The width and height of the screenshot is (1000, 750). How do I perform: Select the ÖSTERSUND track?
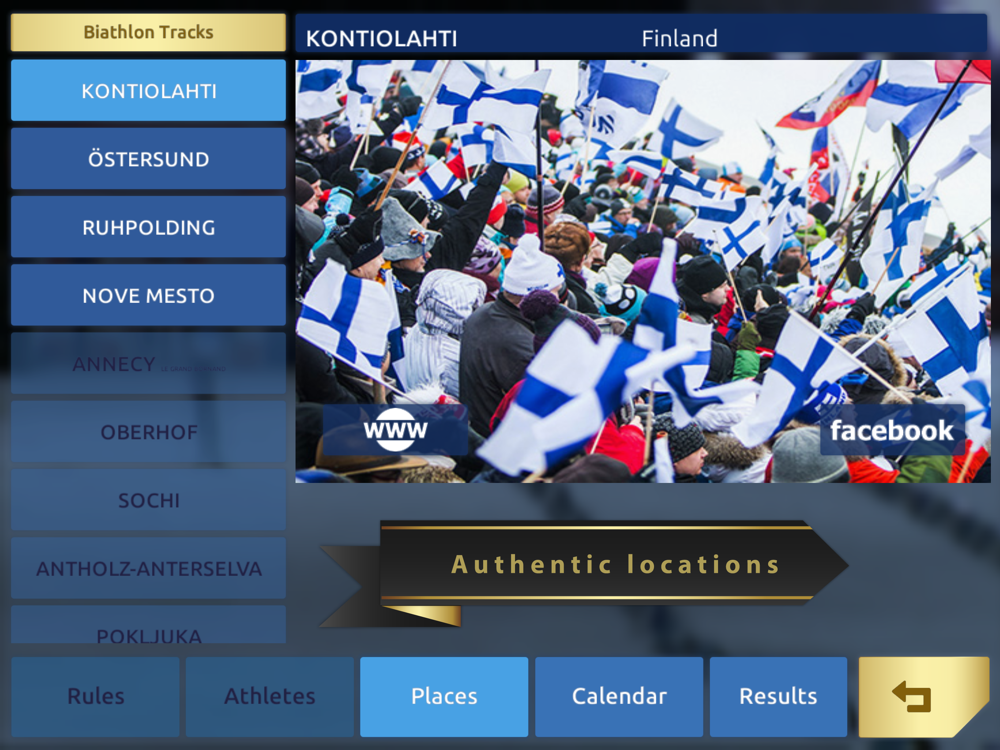149,159
